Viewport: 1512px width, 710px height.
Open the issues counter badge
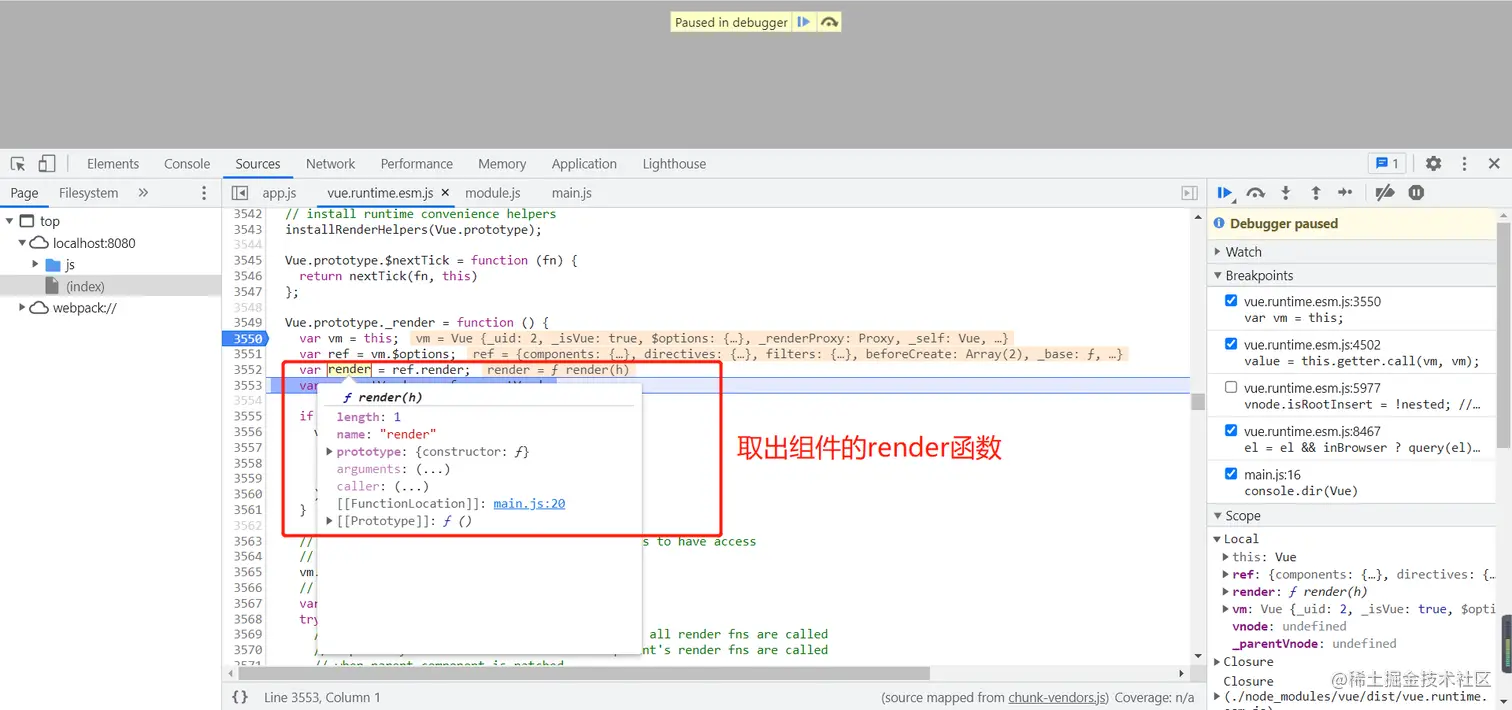1387,163
